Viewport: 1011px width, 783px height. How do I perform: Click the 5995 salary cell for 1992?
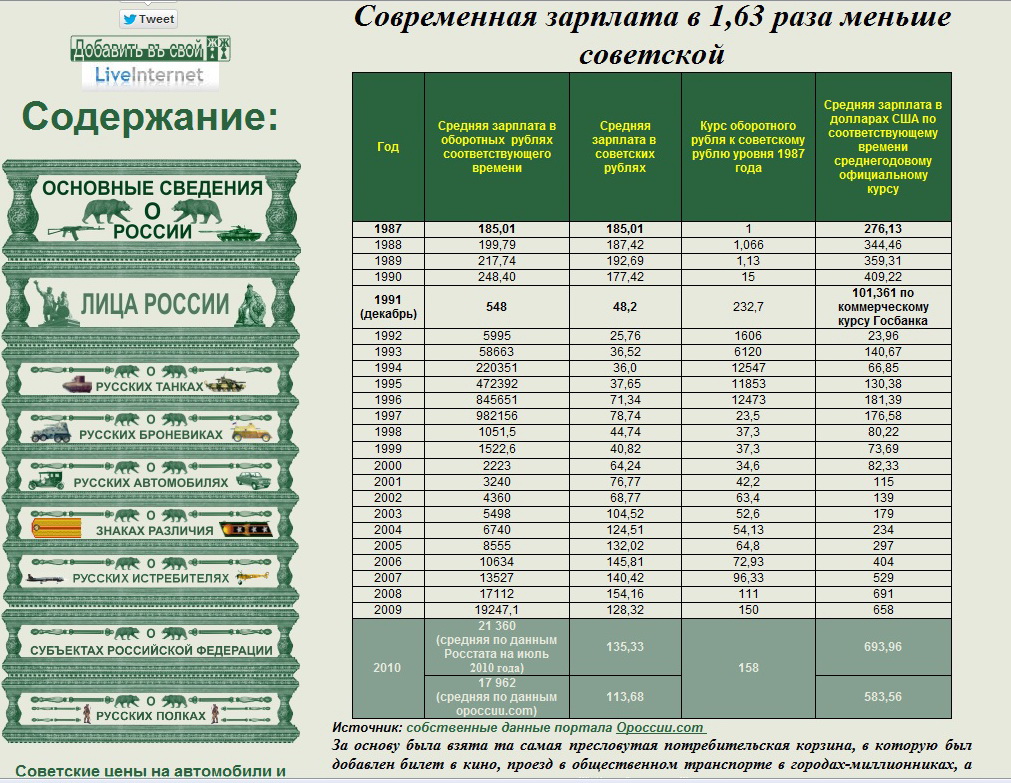496,336
